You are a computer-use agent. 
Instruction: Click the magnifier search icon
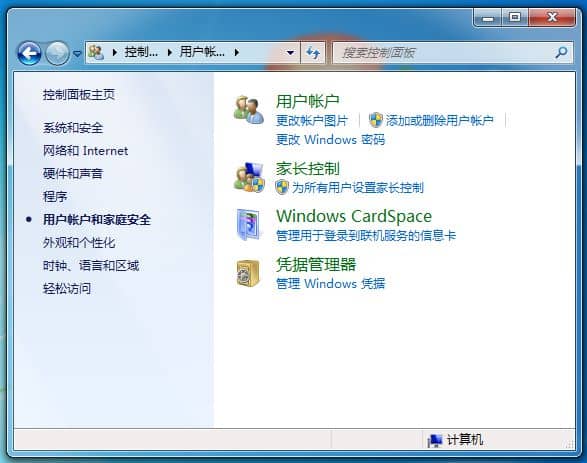tap(561, 53)
